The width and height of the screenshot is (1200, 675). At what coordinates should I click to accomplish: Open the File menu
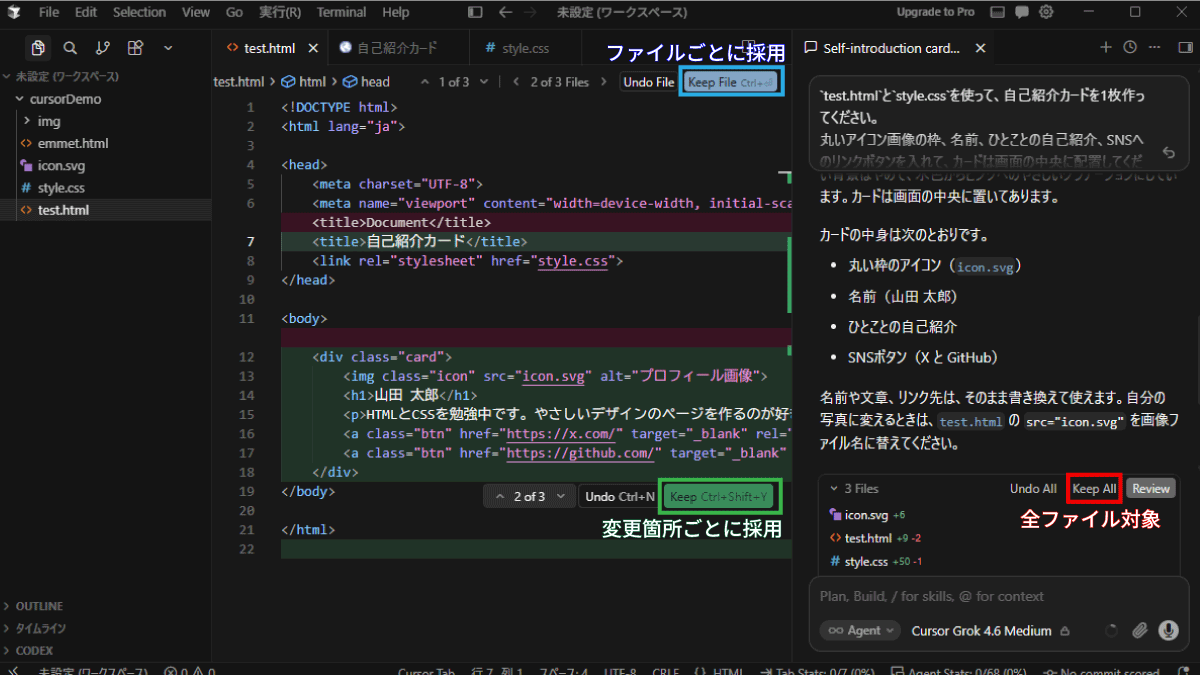(x=49, y=12)
